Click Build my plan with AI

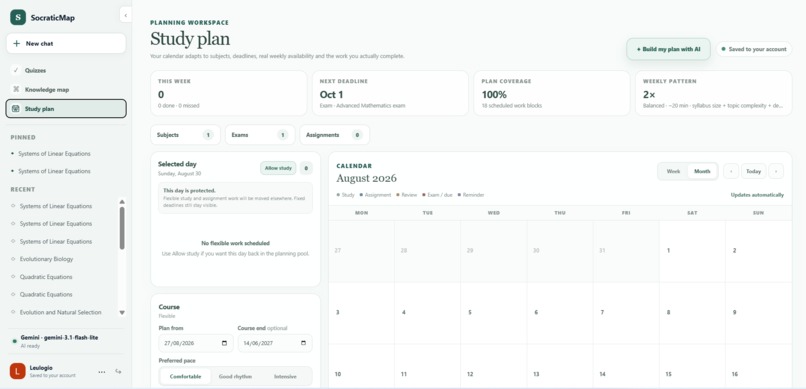pos(668,49)
